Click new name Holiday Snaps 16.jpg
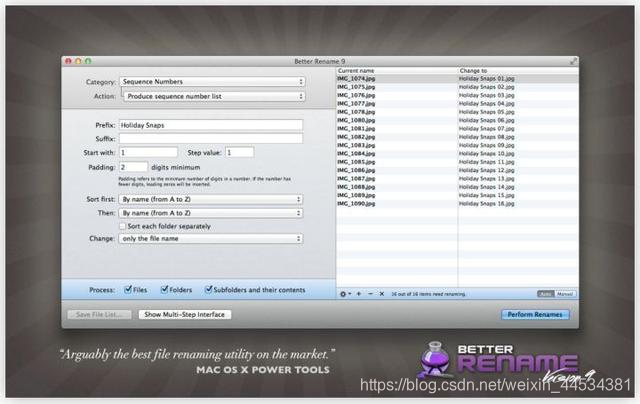 [487, 204]
